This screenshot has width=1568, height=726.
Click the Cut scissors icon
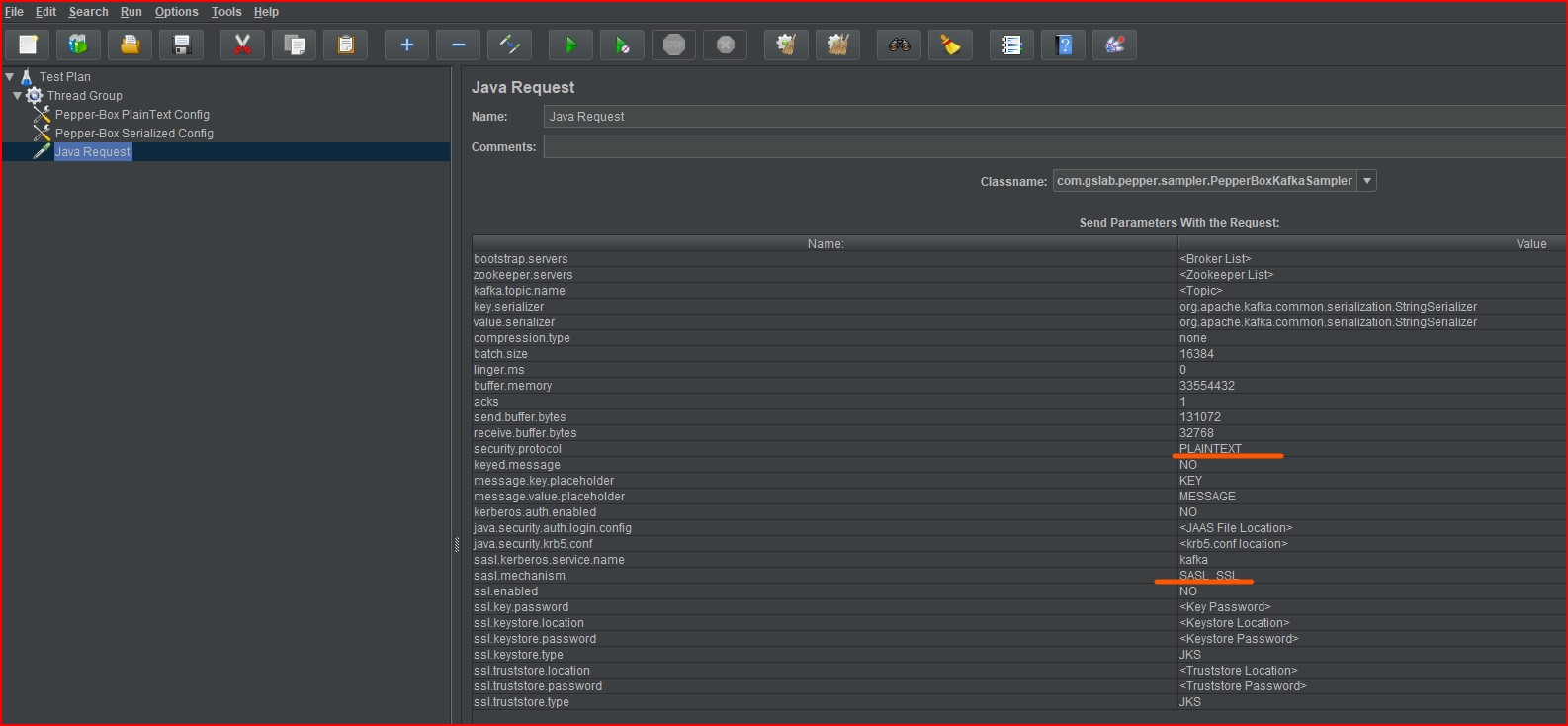[242, 45]
